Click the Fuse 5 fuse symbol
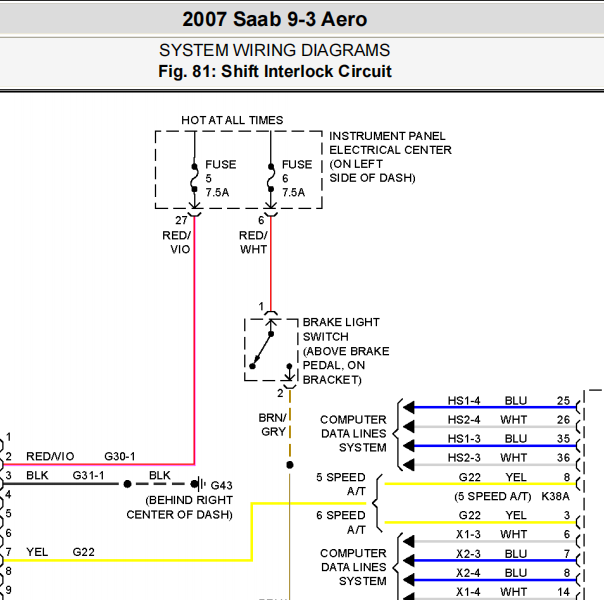 [195, 178]
